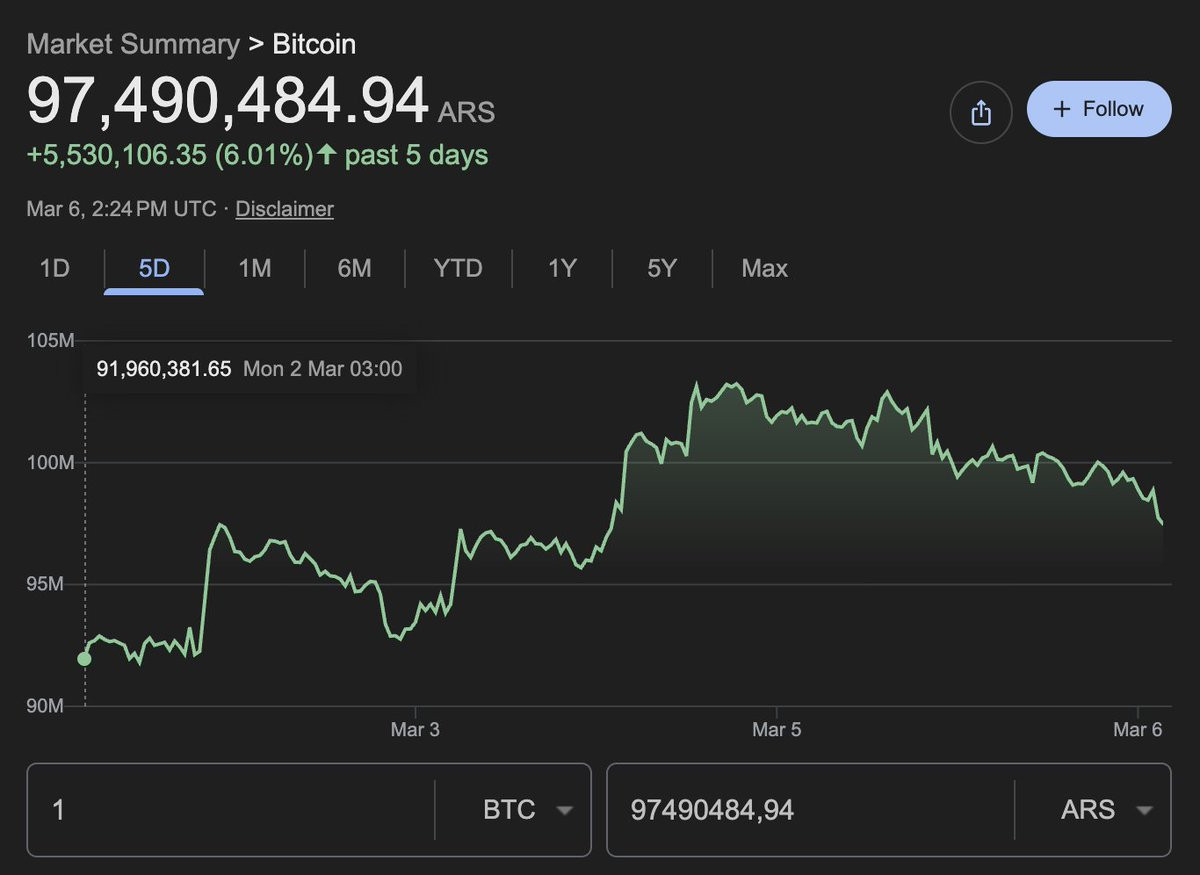Select the Max chart range
1200x875 pixels.
pos(764,268)
